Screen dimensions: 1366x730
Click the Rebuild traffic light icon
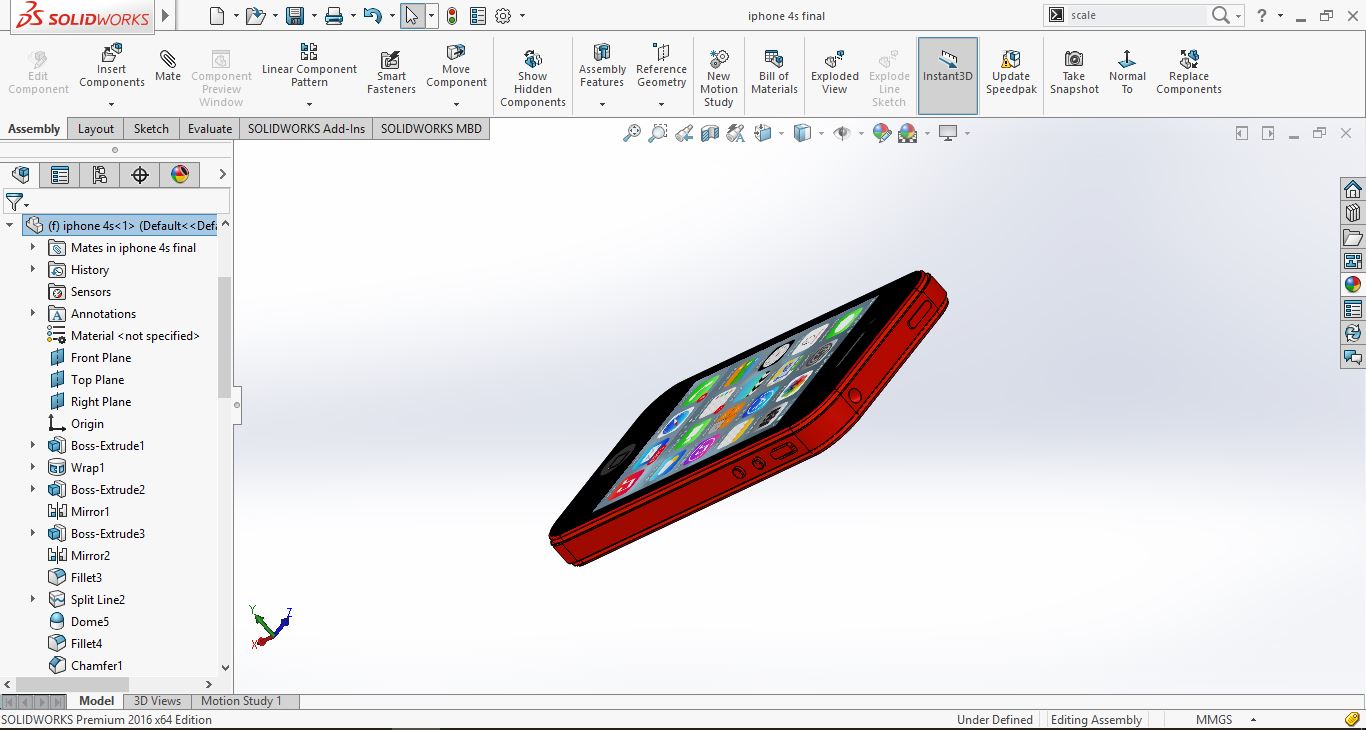[x=452, y=16]
